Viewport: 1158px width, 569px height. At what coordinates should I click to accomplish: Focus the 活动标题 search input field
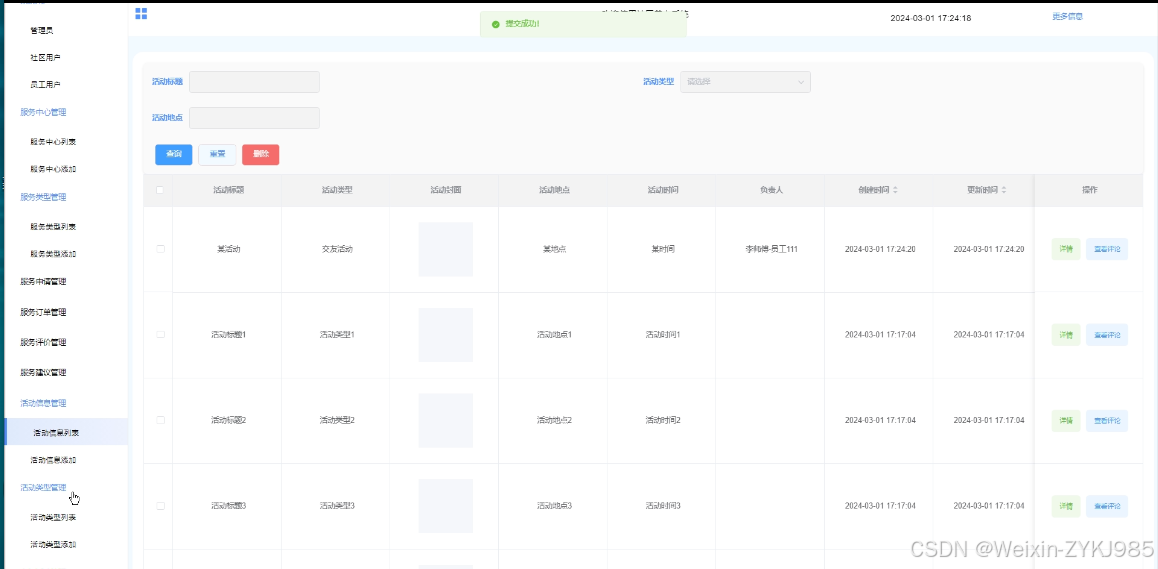[x=254, y=82]
